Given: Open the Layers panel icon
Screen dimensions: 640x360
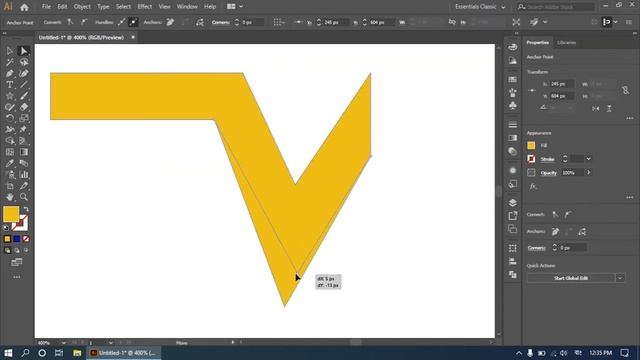Looking at the screenshot, I should pos(513,202).
